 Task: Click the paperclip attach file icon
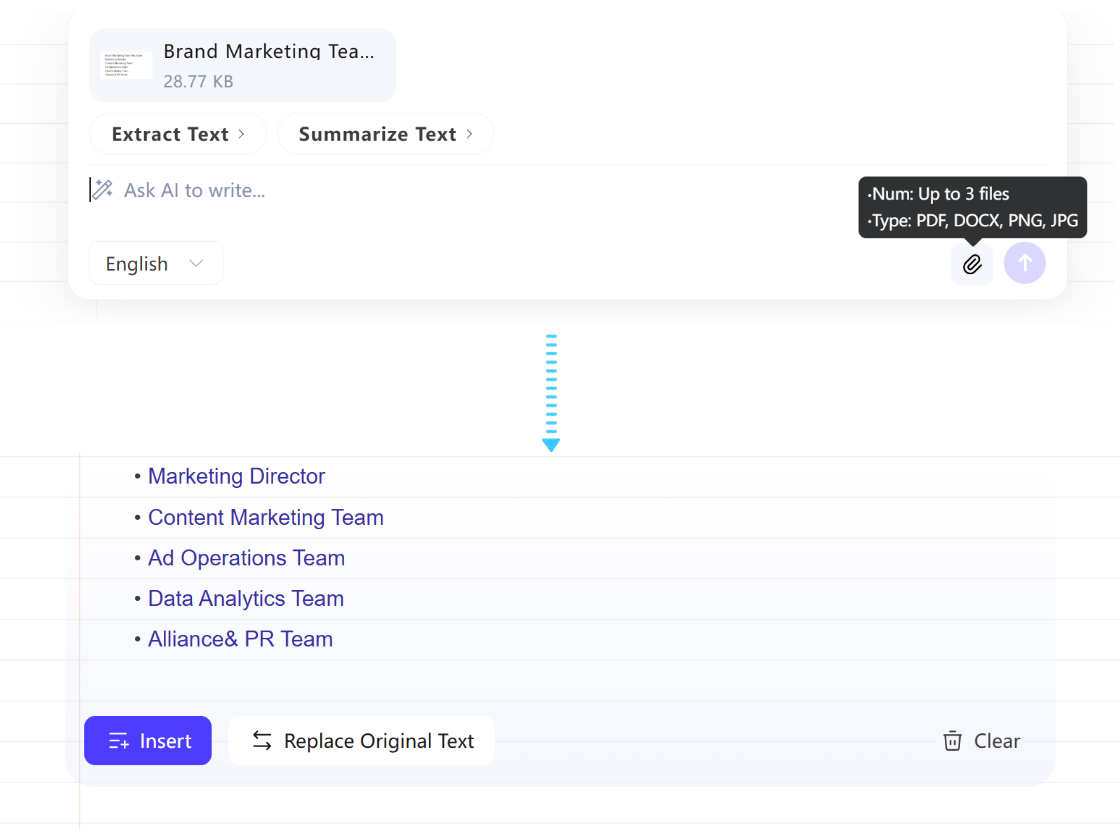point(972,264)
